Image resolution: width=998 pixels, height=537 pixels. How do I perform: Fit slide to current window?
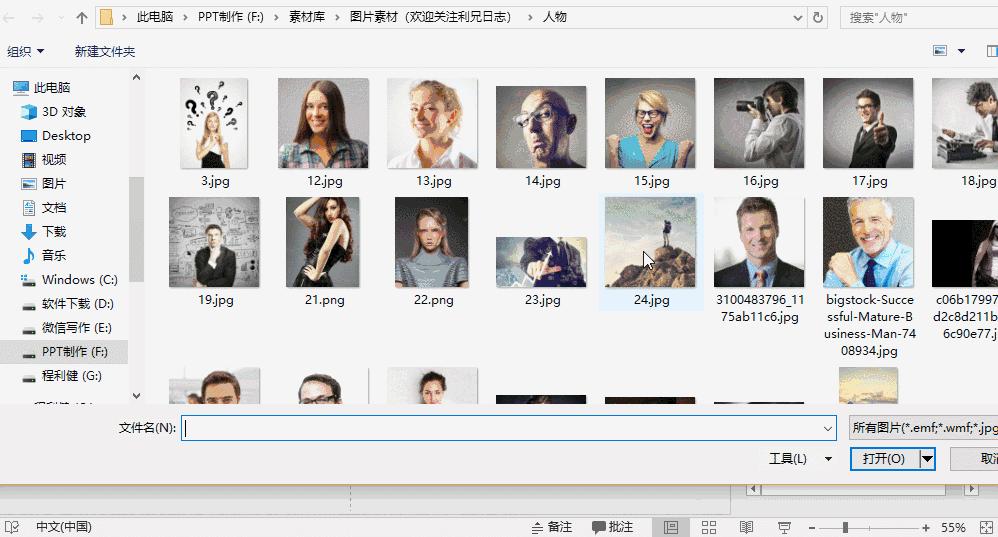[986, 527]
